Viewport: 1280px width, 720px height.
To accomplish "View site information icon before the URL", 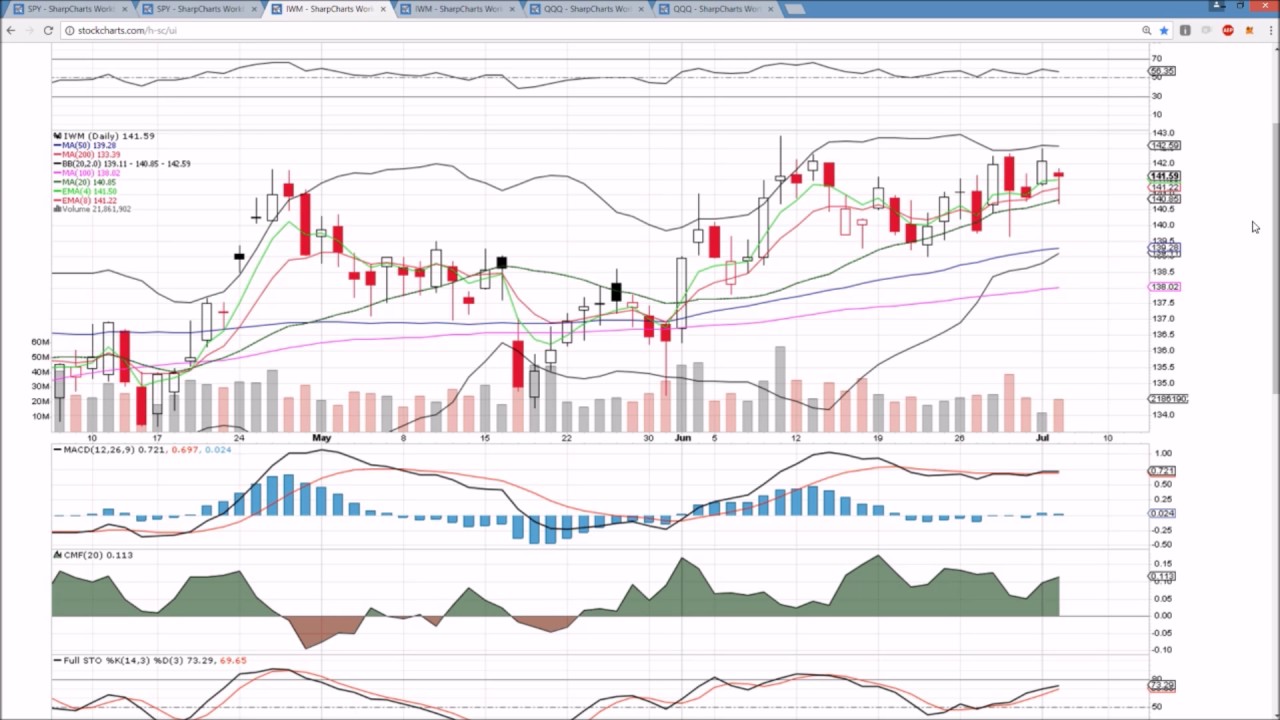I will coord(69,30).
